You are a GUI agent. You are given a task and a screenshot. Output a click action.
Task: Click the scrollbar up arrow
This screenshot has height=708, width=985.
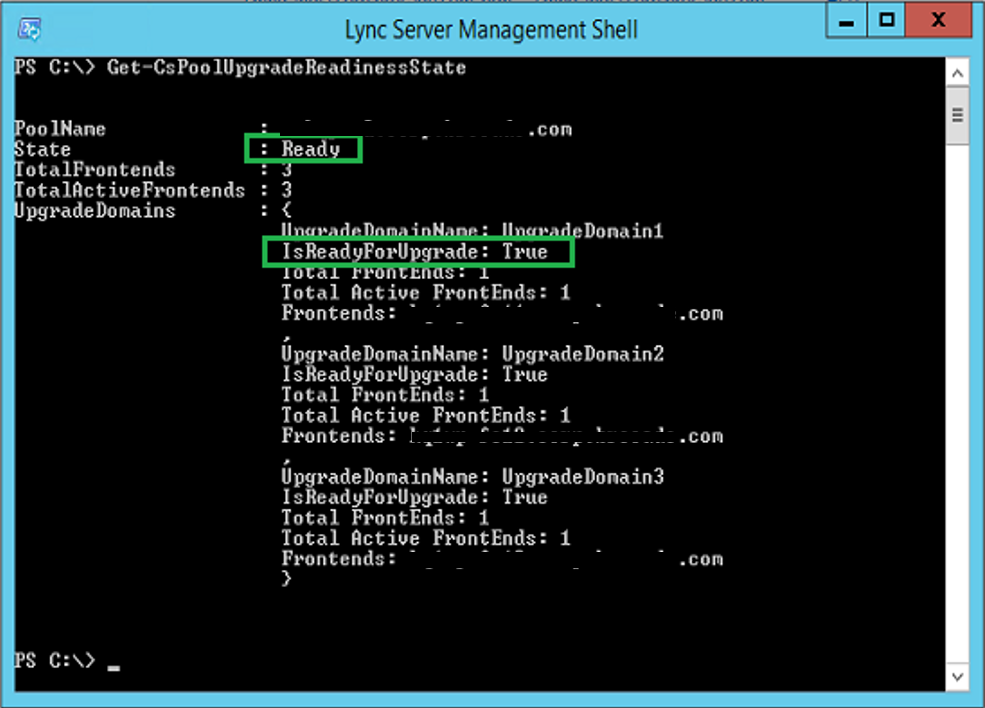point(957,74)
